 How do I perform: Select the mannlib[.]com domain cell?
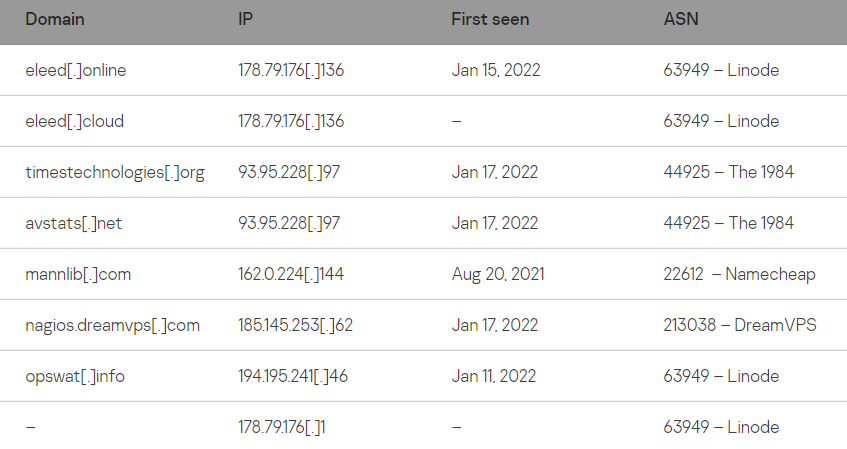pos(78,274)
